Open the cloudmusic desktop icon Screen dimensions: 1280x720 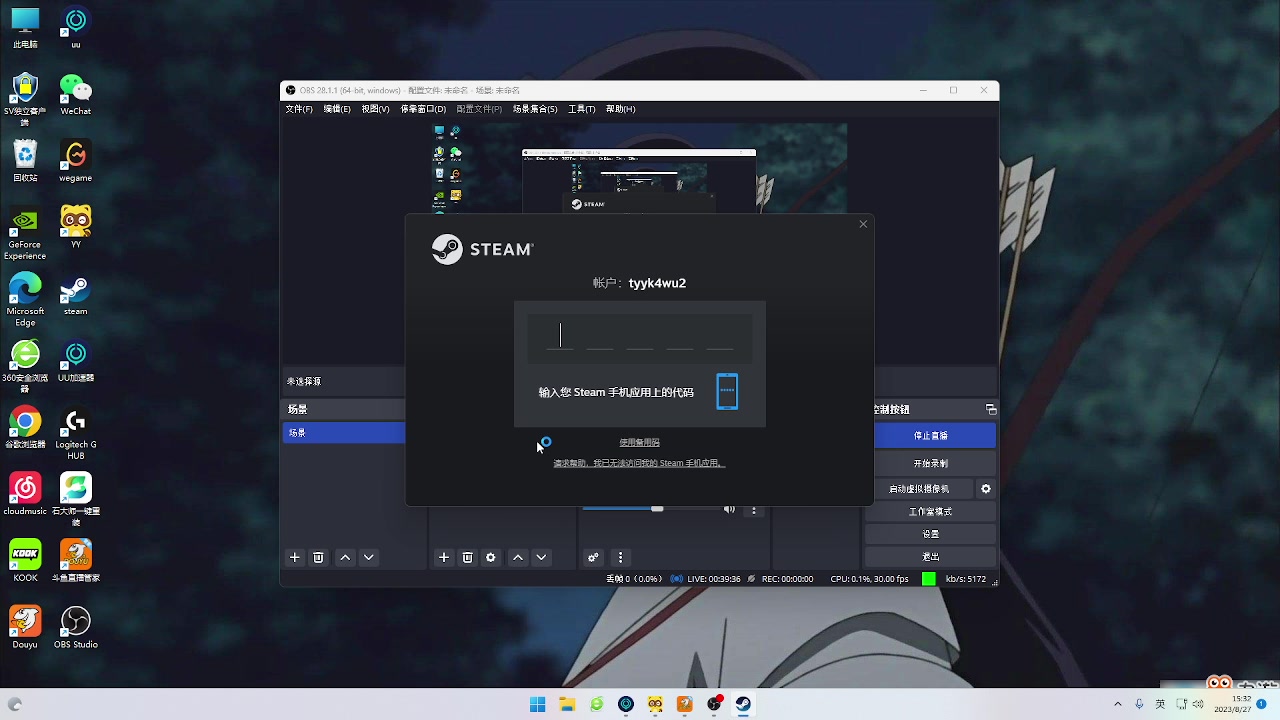coord(25,494)
